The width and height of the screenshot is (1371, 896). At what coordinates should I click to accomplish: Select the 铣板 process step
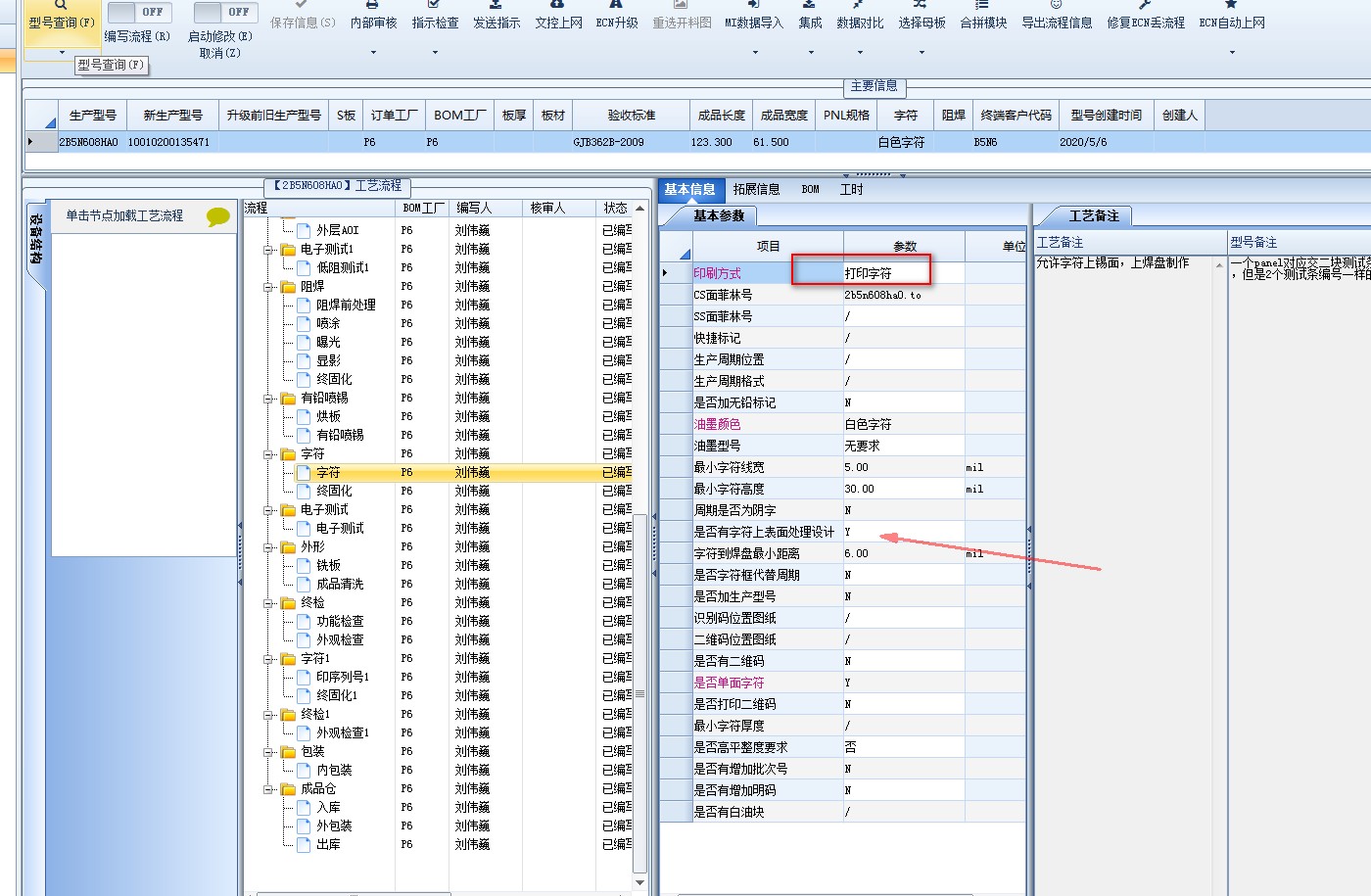pyautogui.click(x=328, y=565)
